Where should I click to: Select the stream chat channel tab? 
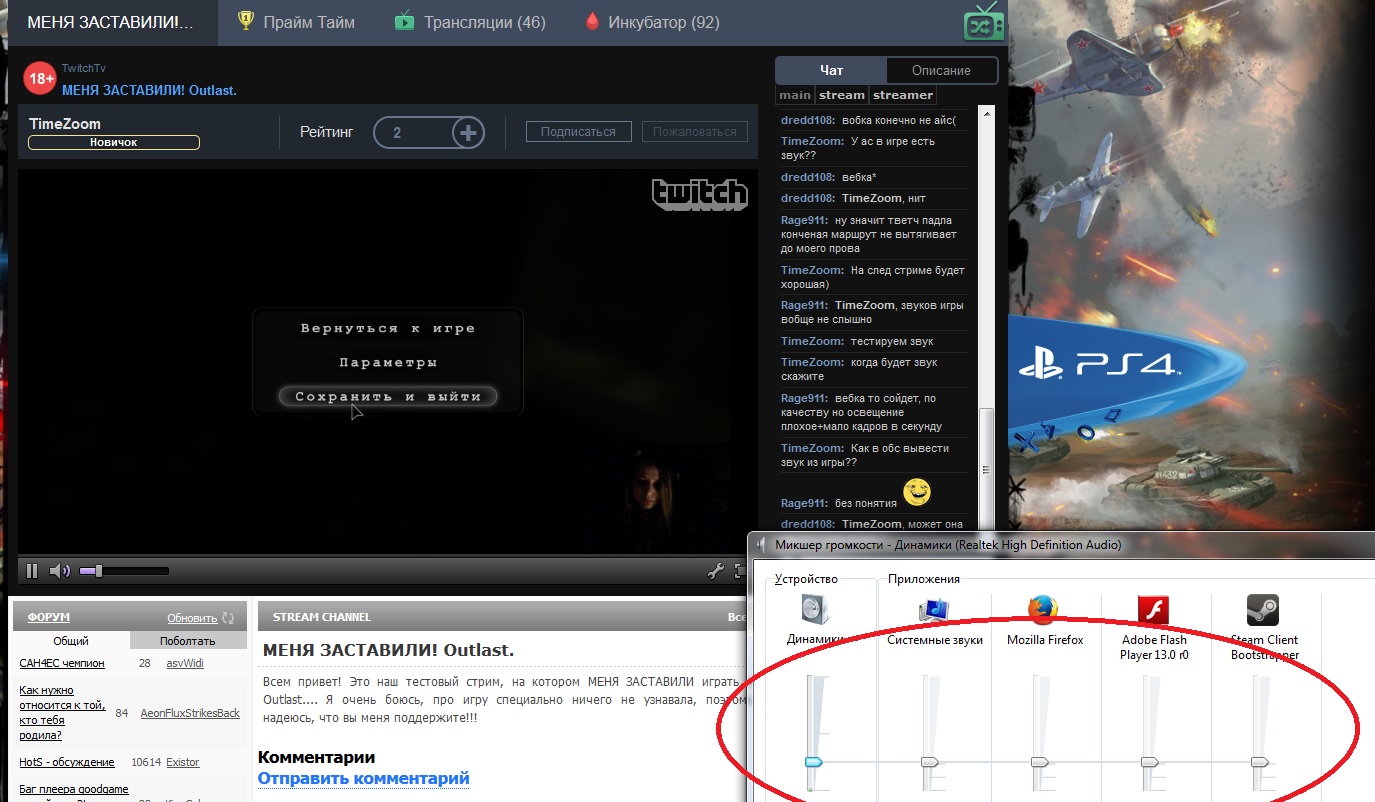click(x=841, y=95)
